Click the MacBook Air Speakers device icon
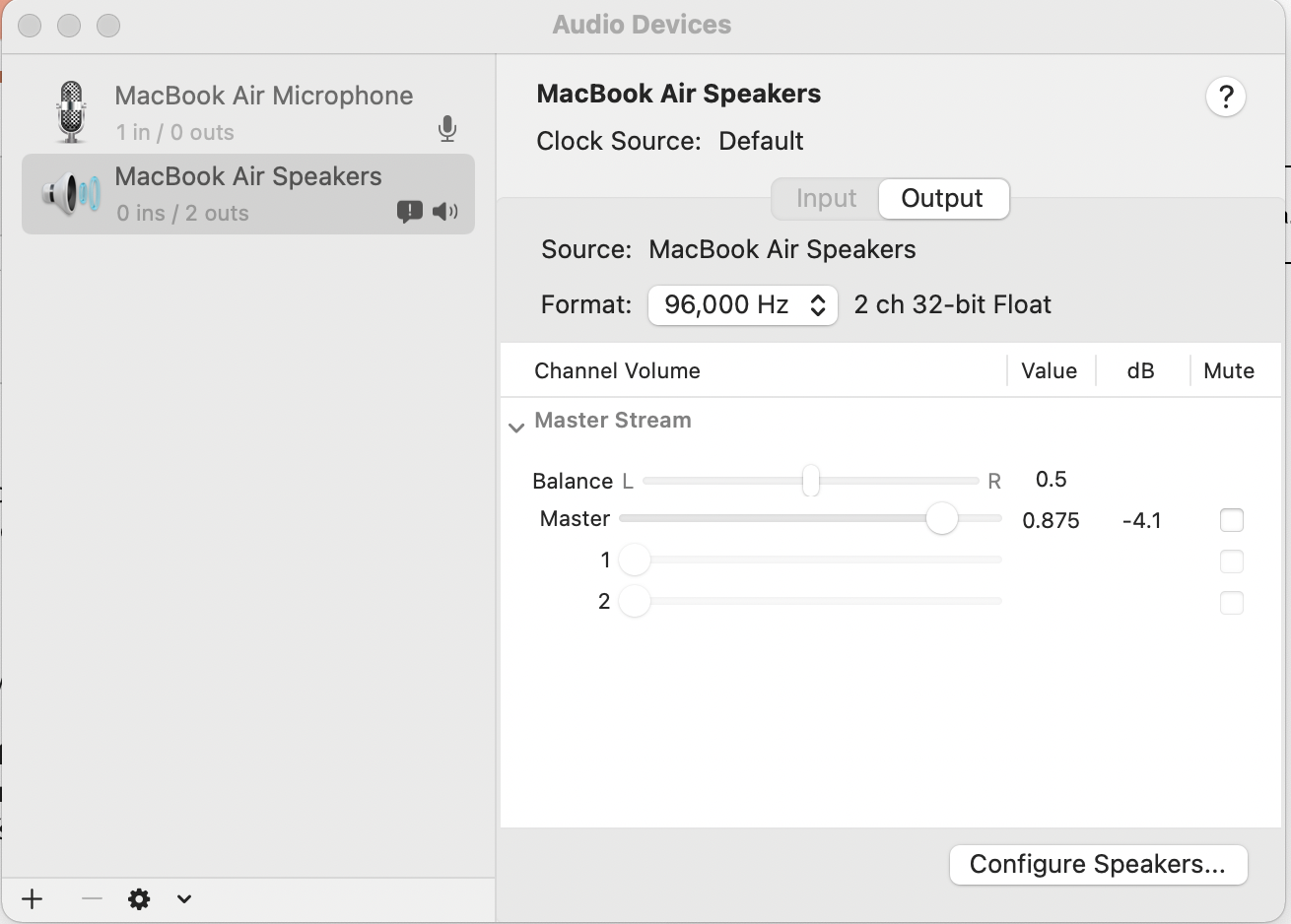 (x=71, y=194)
